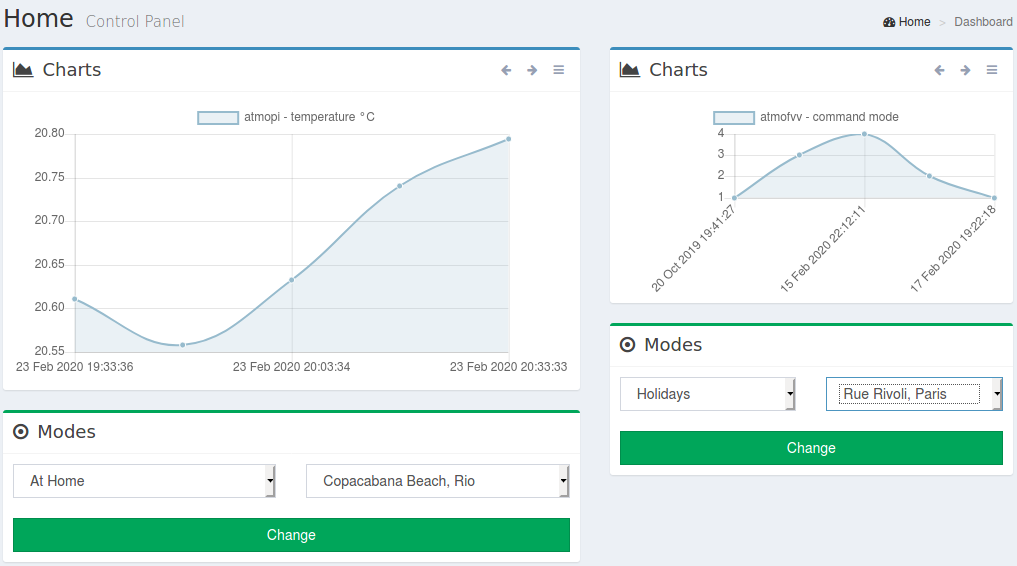Click the area chart icon beside right Charts title
Image resolution: width=1017 pixels, height=566 pixels.
(630, 70)
